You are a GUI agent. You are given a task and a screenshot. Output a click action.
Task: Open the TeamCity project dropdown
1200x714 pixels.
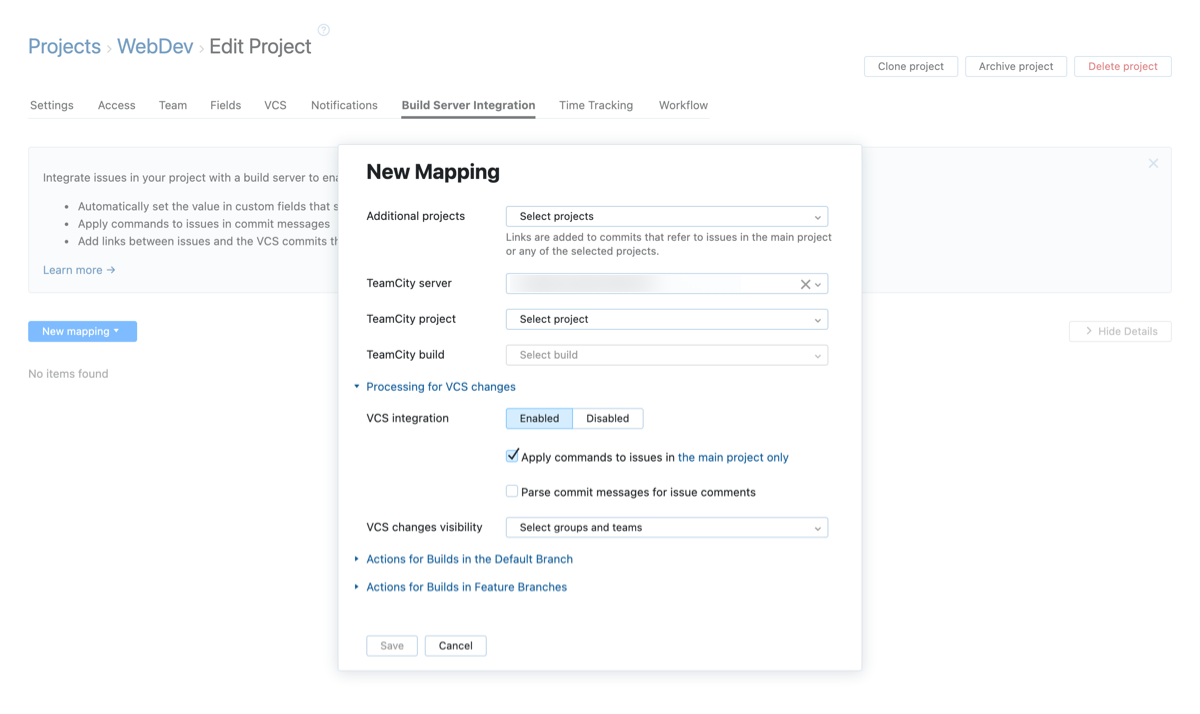pos(666,320)
